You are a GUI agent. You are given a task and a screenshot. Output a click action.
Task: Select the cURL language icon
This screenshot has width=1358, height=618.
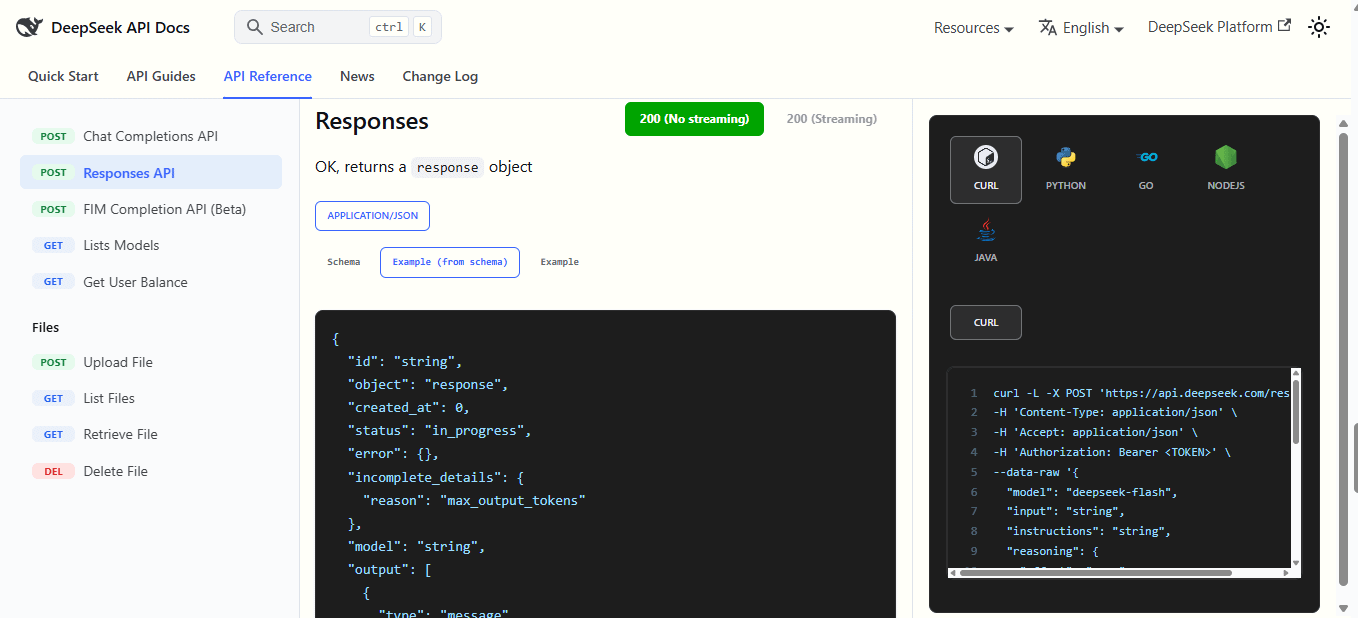986,157
